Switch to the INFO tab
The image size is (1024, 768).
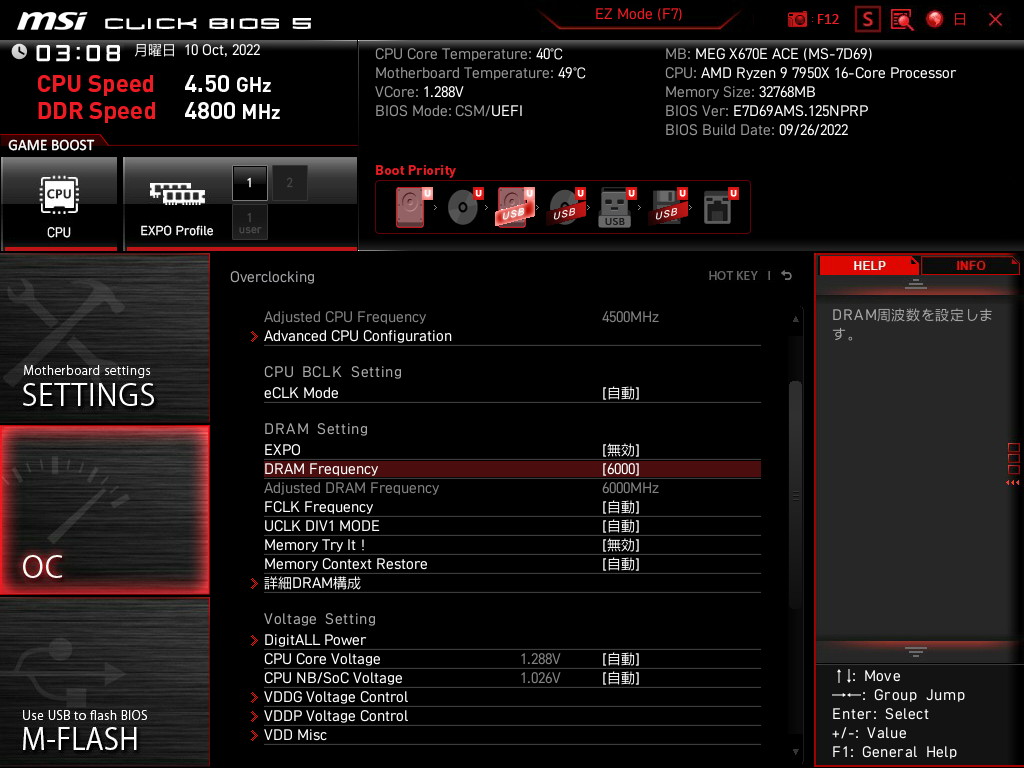tap(970, 265)
